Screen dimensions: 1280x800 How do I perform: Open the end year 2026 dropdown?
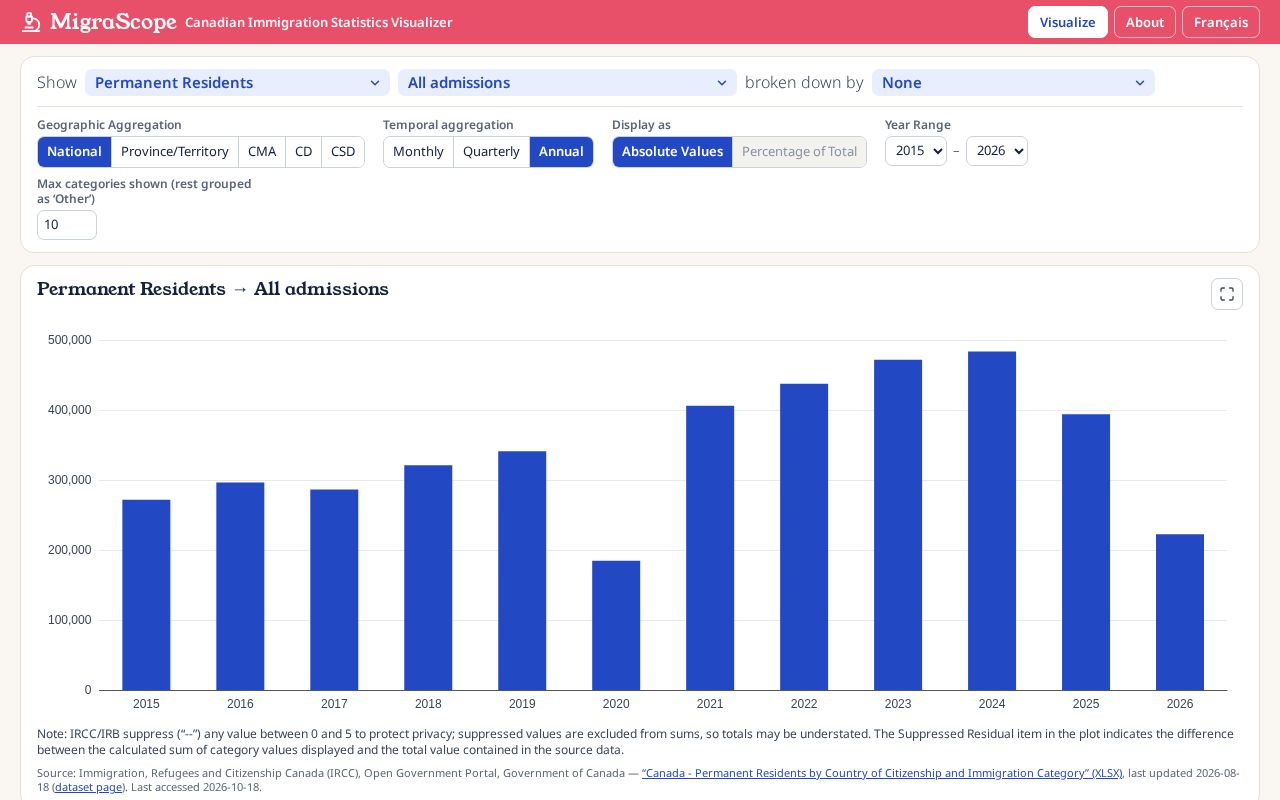point(997,151)
